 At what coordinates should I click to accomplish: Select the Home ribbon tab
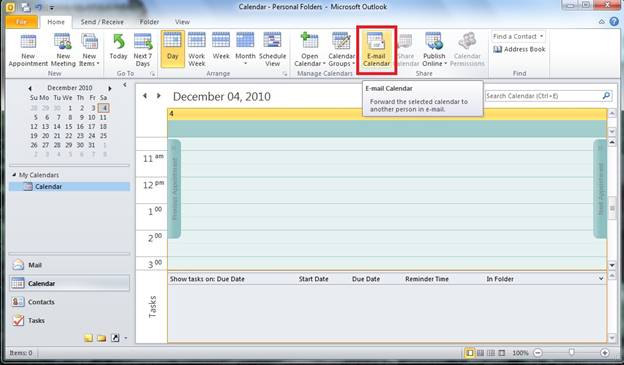[56, 22]
